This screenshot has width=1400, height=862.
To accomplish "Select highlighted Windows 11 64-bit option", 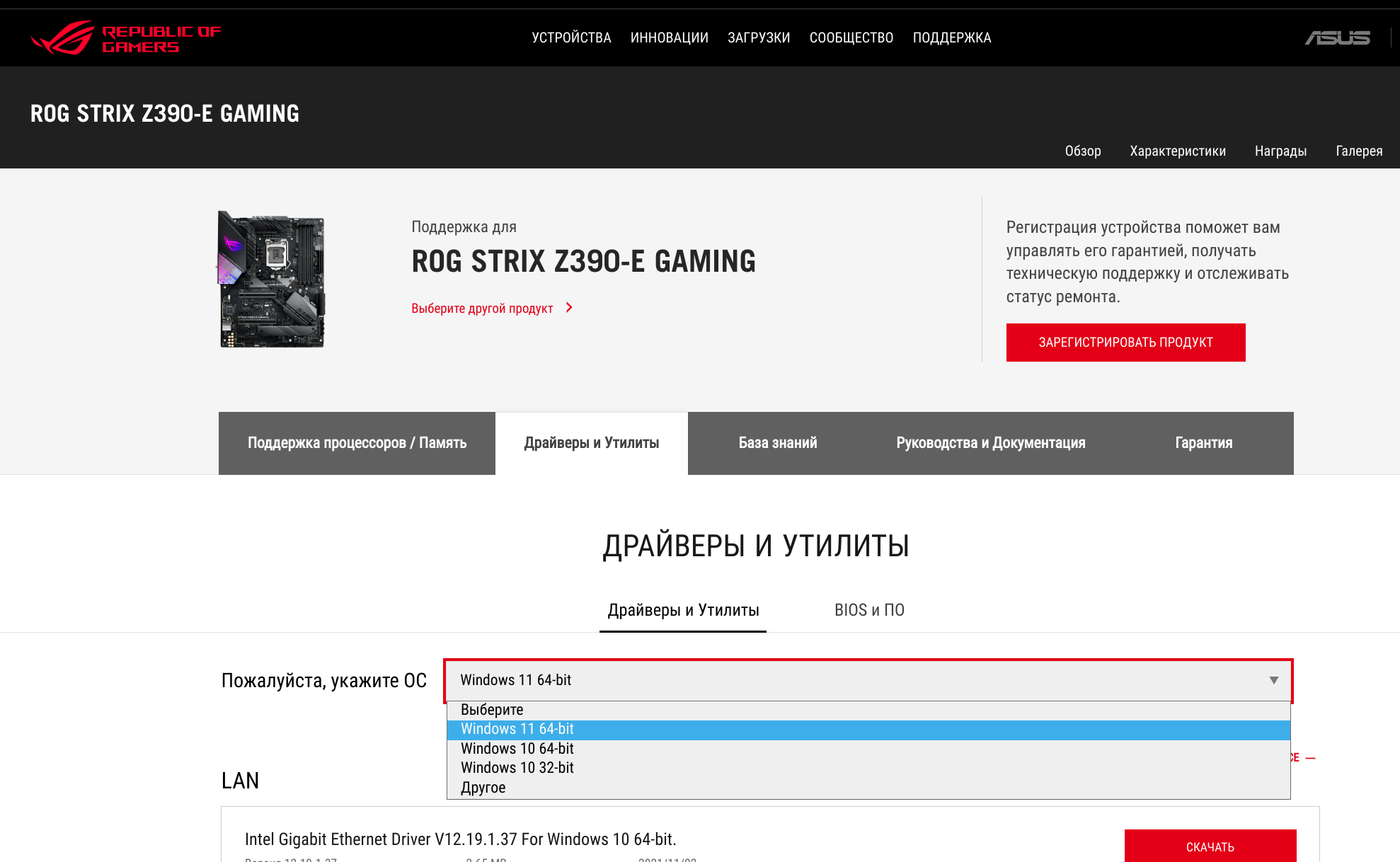I will click(517, 729).
